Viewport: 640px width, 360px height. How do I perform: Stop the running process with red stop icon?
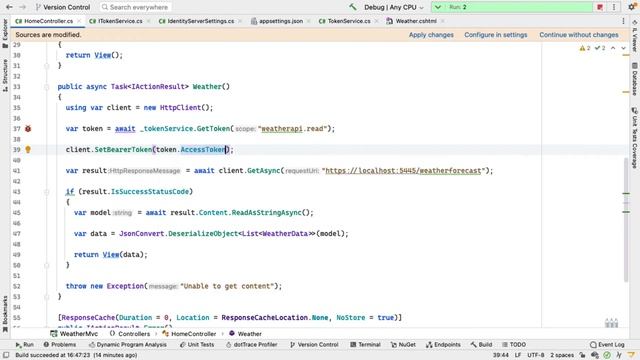click(x=600, y=7)
